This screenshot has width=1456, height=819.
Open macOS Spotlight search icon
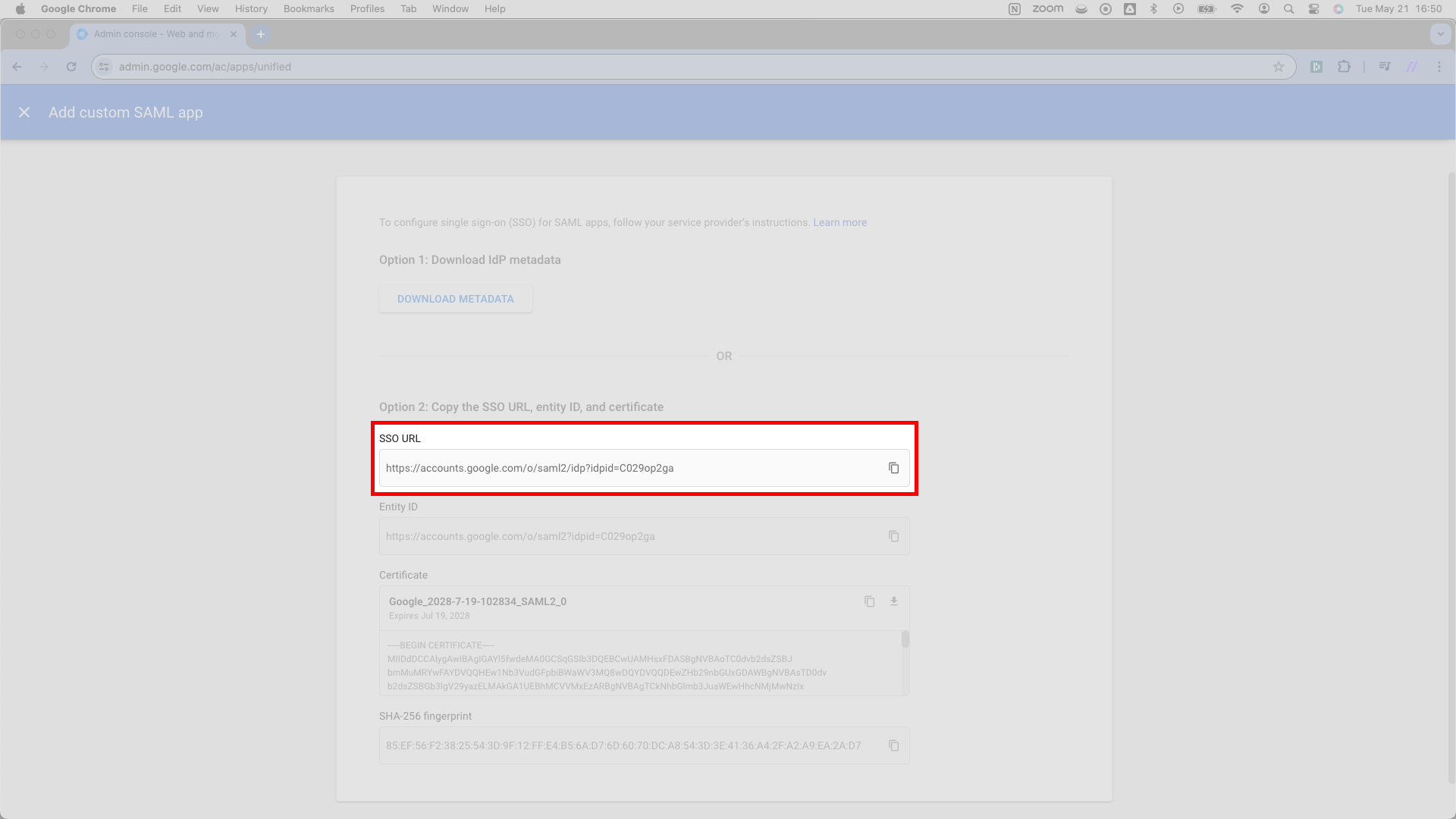[1288, 9]
